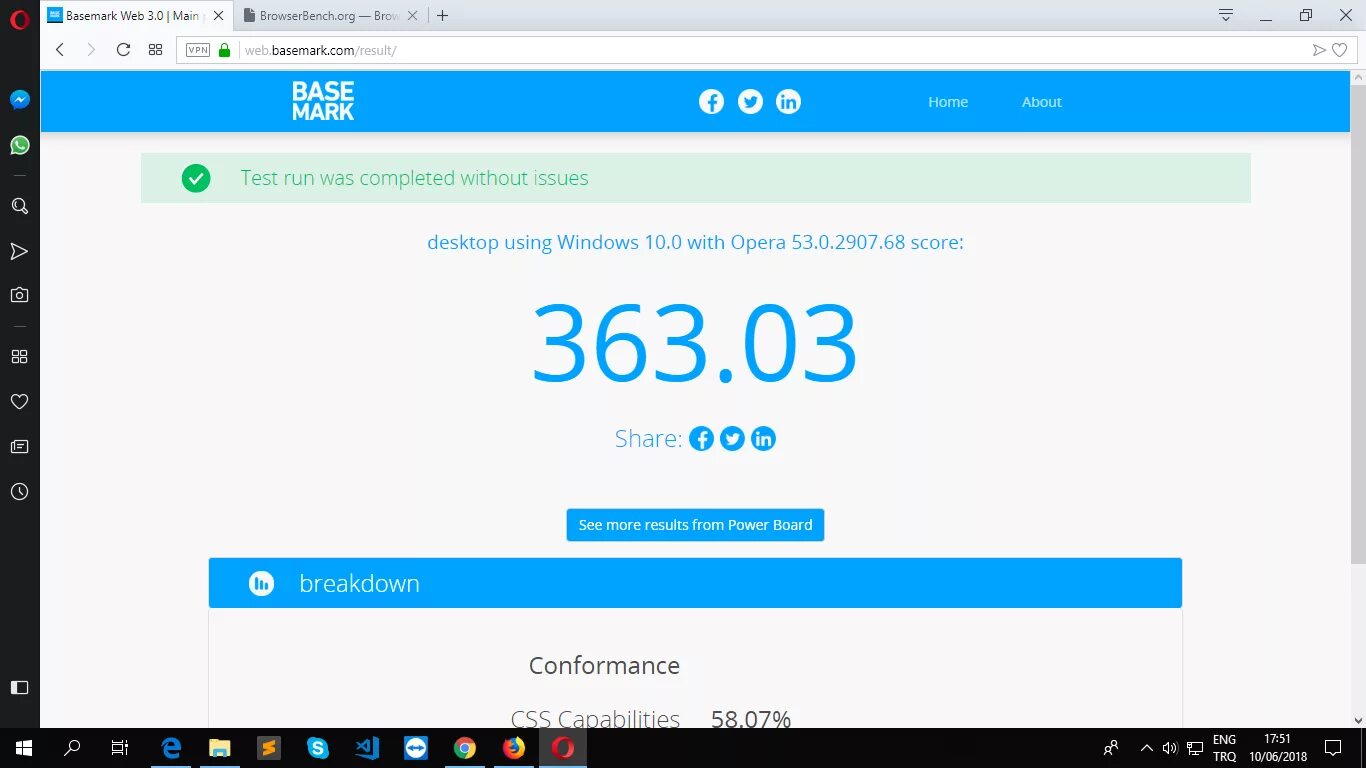1366x768 pixels.
Task: Open Windows Start menu
Action: coord(23,748)
